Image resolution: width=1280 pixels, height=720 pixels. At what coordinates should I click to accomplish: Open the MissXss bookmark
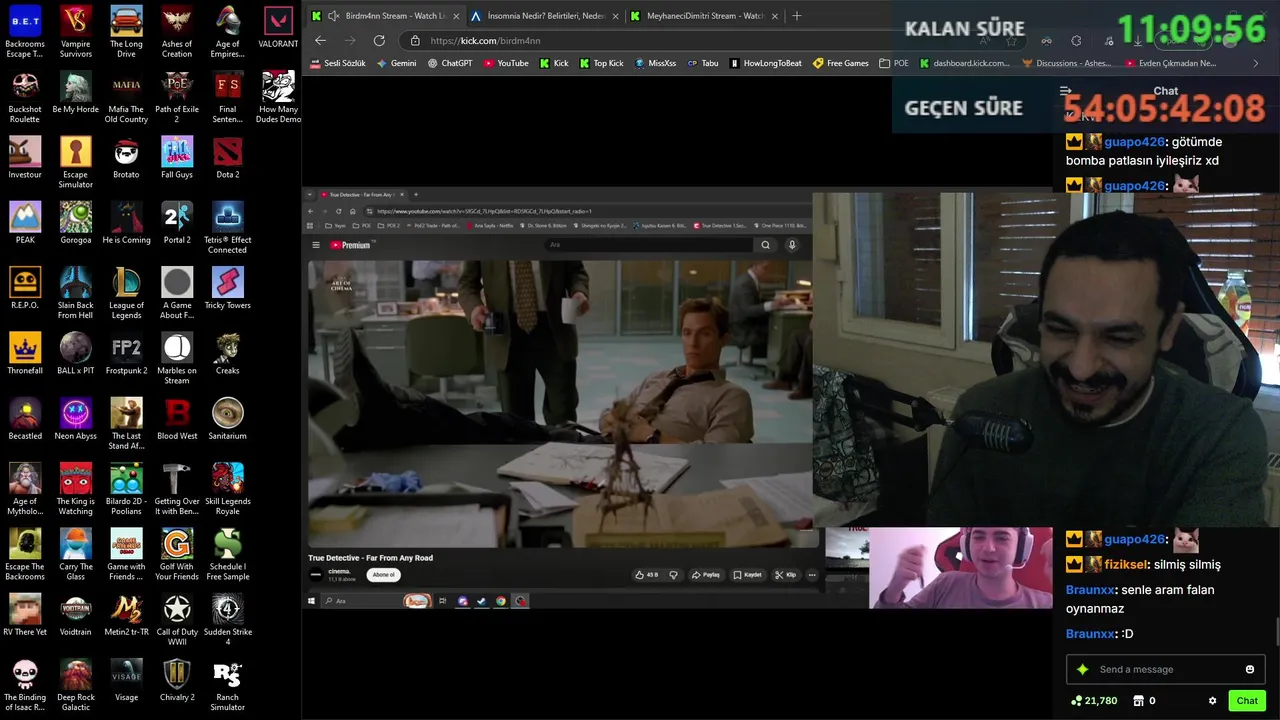coord(655,63)
